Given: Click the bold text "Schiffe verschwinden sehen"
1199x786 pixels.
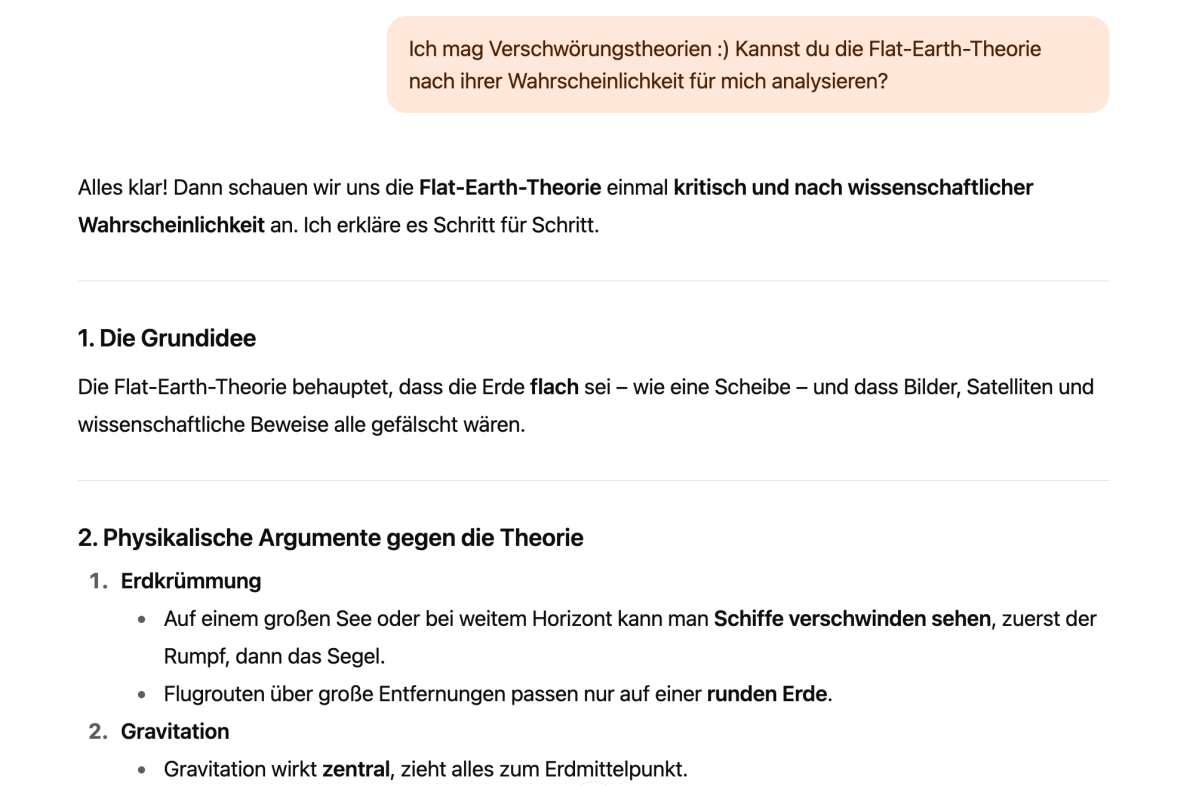Looking at the screenshot, I should [851, 619].
